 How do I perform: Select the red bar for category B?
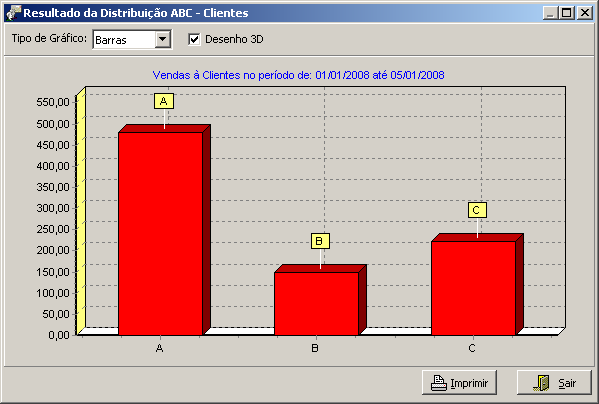coord(317,304)
